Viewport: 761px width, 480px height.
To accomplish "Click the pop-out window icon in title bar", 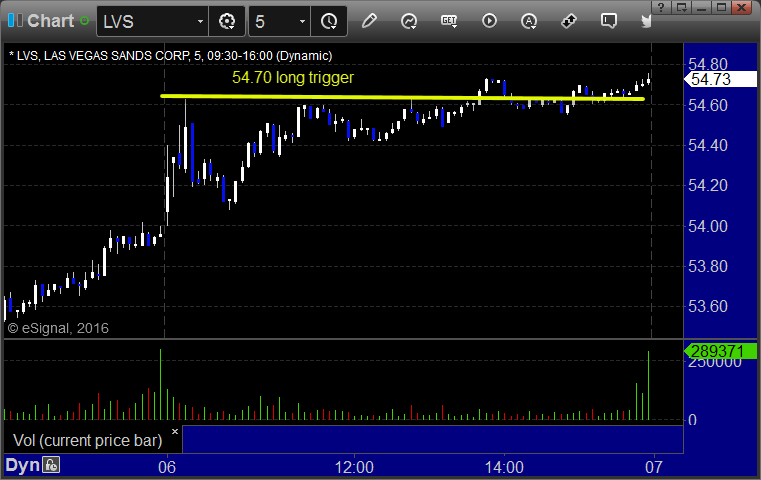I will coord(681,7).
